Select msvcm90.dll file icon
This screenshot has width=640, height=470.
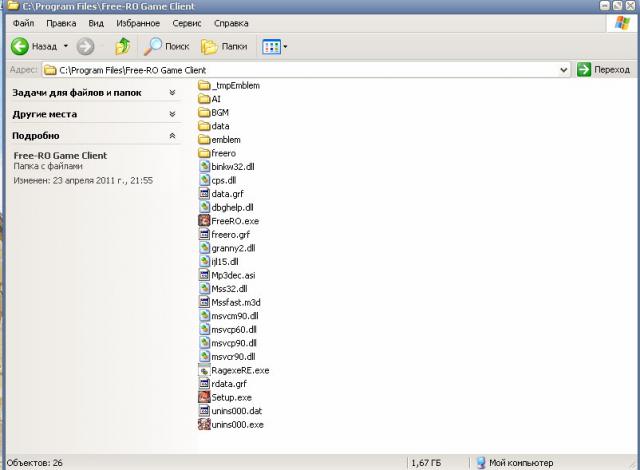coord(204,316)
